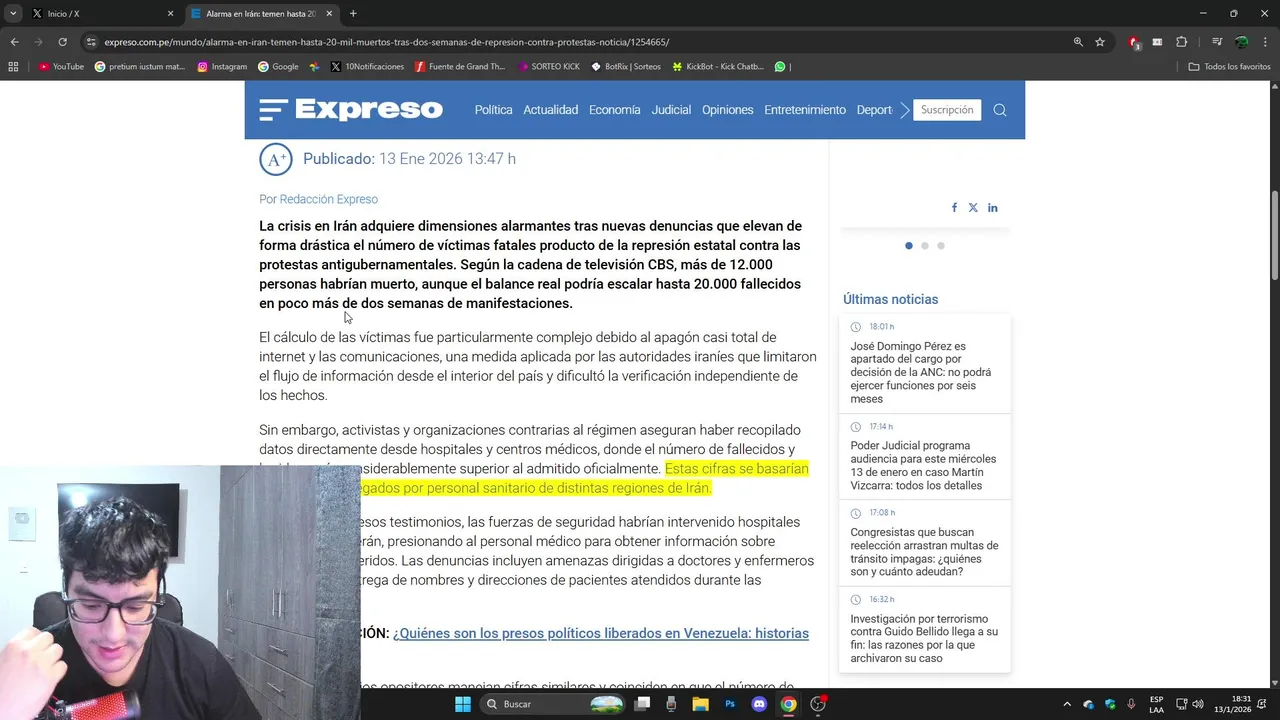The height and width of the screenshot is (720, 1280).
Task: Share the article on LinkedIn
Action: [x=993, y=208]
